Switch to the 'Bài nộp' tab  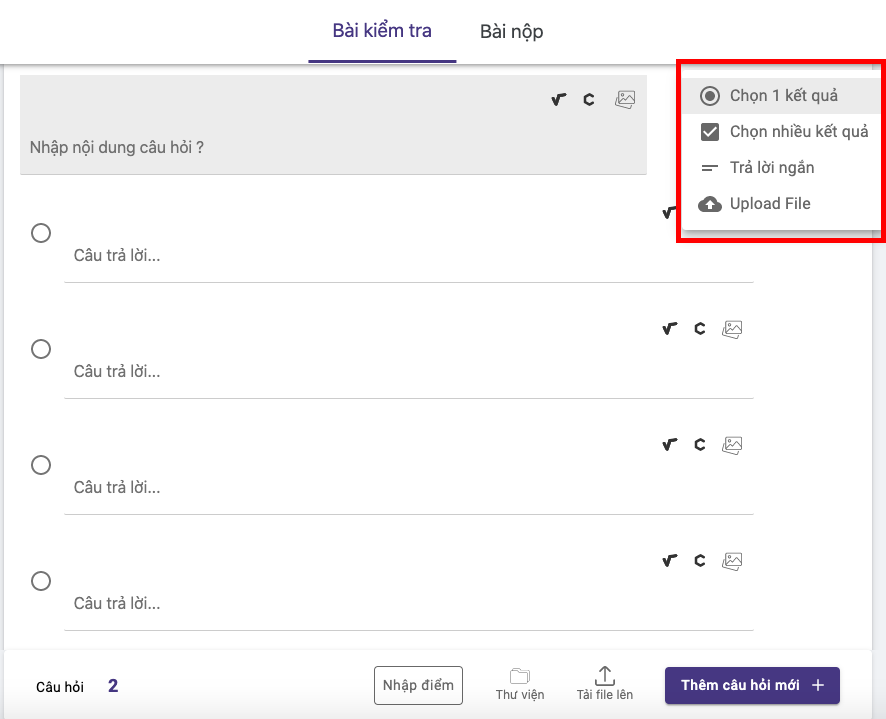[x=511, y=31]
